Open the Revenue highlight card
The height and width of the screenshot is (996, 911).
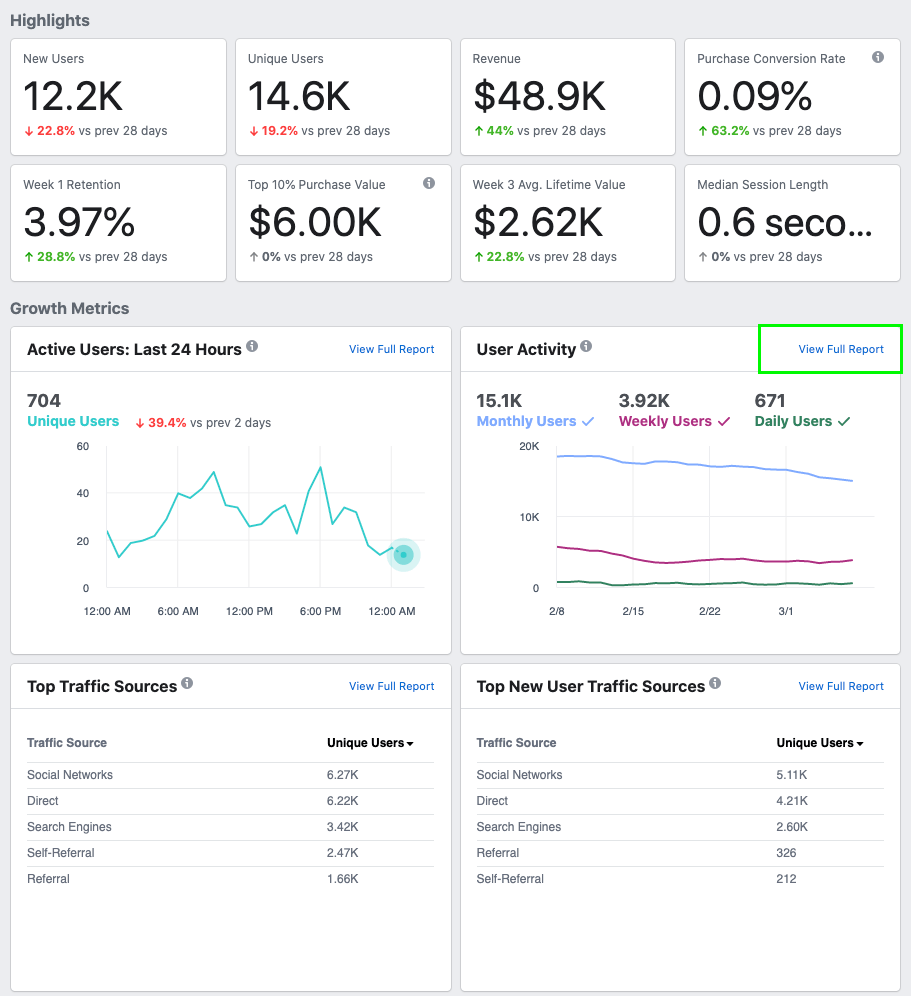(x=567, y=96)
